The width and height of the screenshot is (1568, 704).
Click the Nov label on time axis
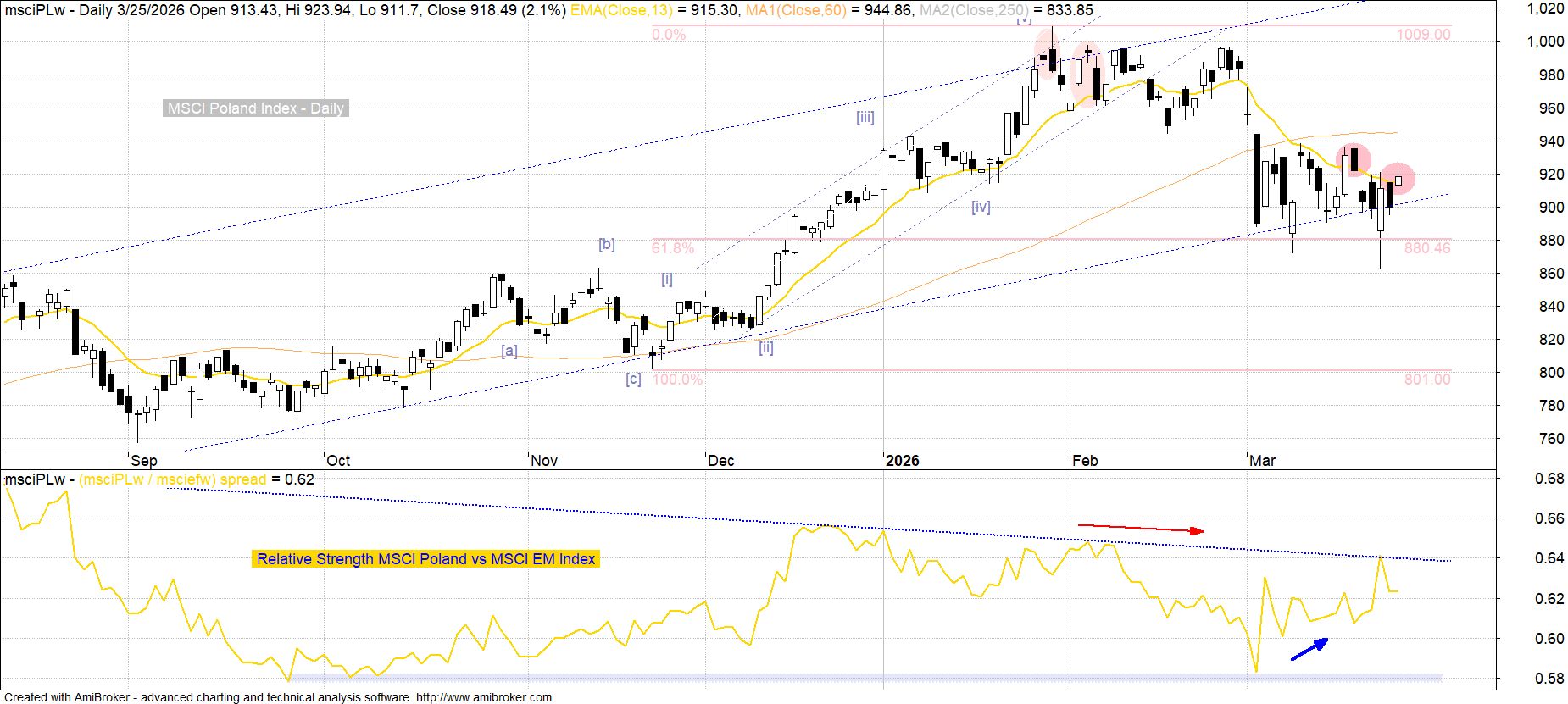coord(543,461)
